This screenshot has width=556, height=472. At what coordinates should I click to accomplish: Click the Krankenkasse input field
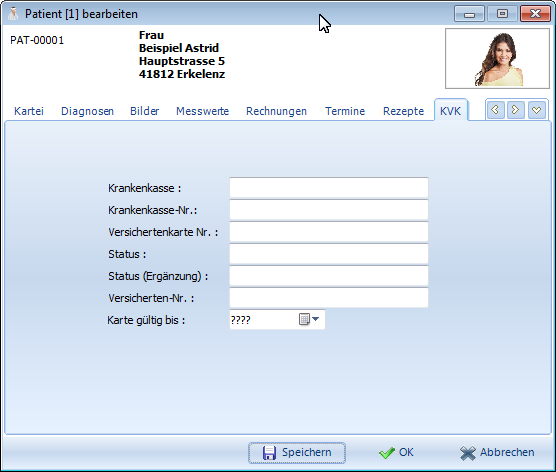(329, 188)
